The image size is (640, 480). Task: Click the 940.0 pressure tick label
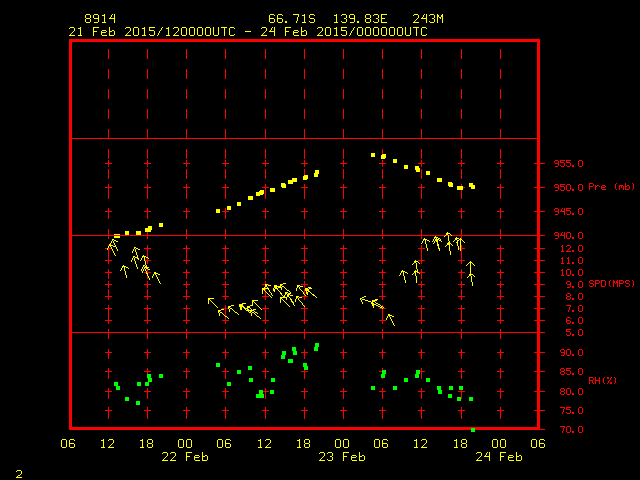point(568,236)
